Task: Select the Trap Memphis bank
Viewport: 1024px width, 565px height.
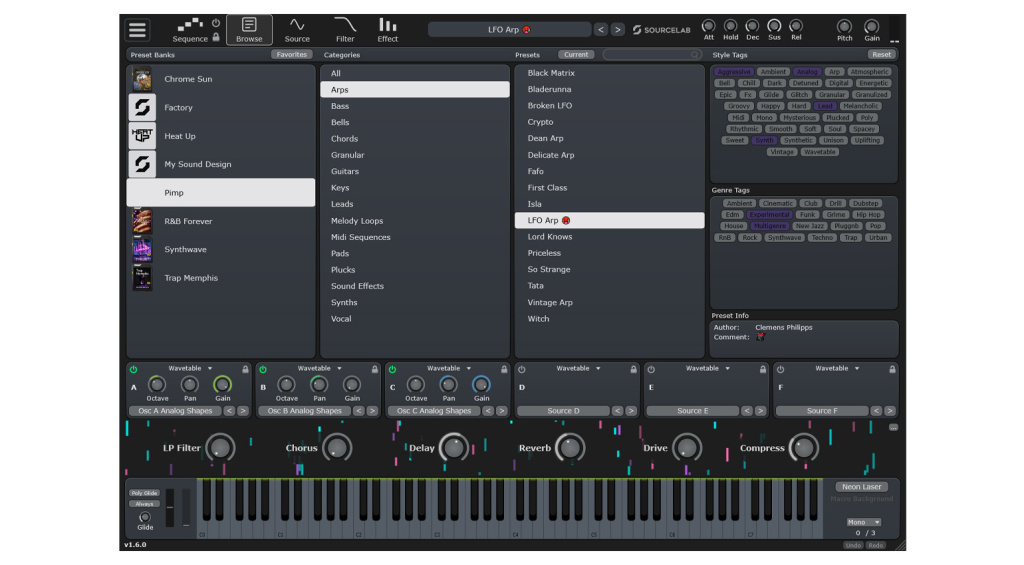Action: click(221, 278)
